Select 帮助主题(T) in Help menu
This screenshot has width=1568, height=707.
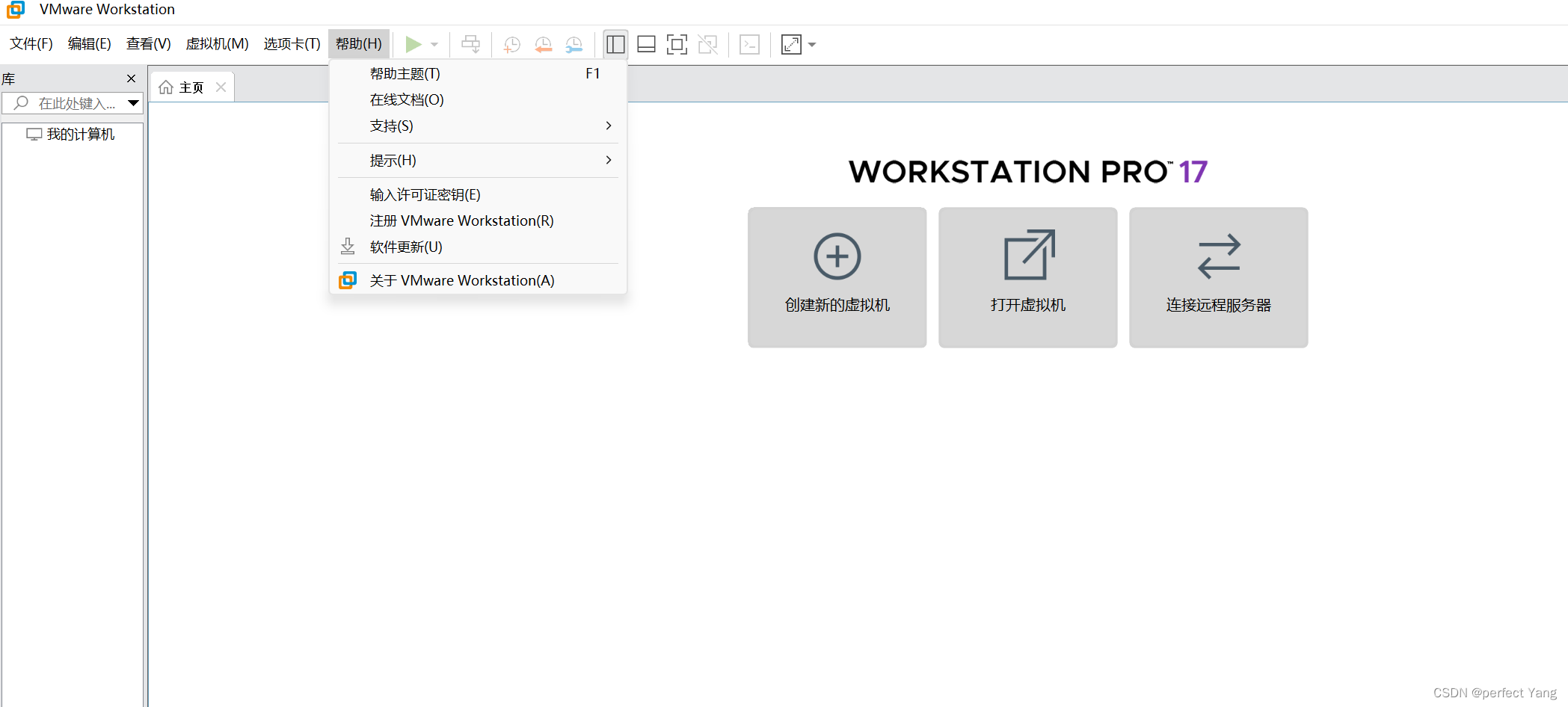coord(479,74)
